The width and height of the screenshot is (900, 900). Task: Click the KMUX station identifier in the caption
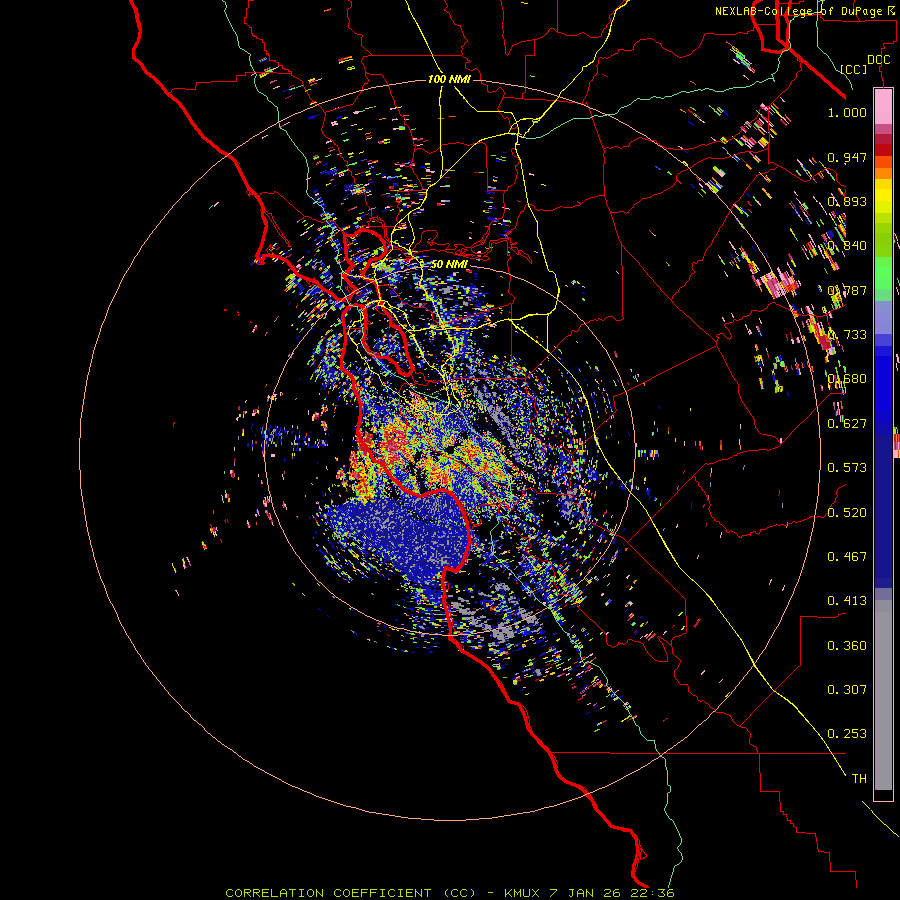(x=522, y=893)
